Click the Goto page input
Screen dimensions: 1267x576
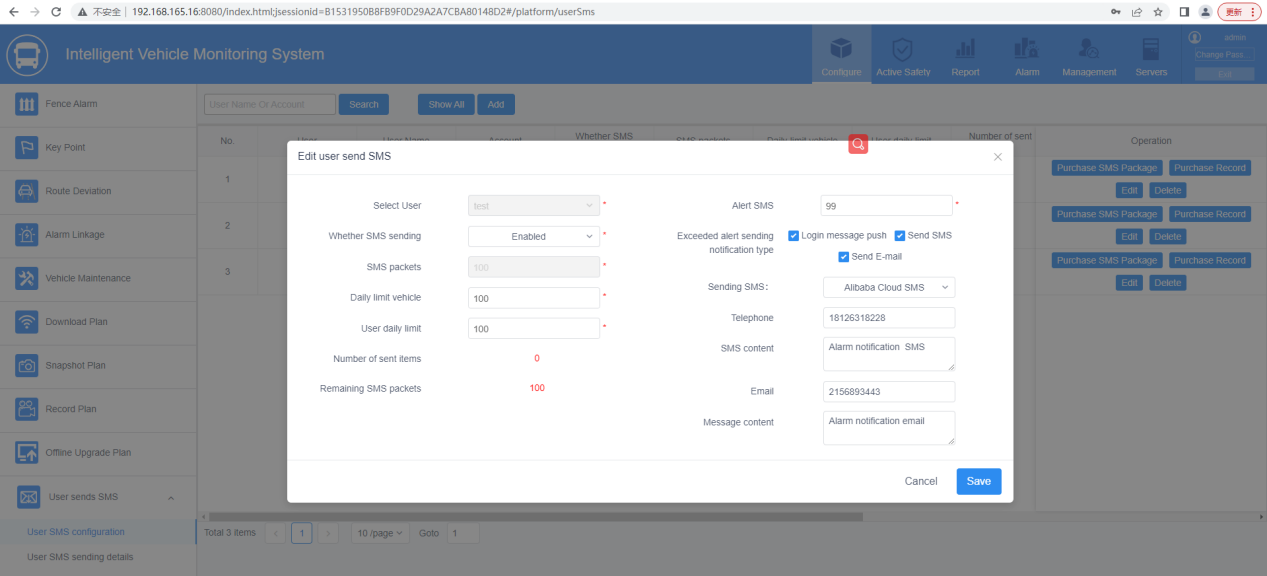click(x=462, y=533)
